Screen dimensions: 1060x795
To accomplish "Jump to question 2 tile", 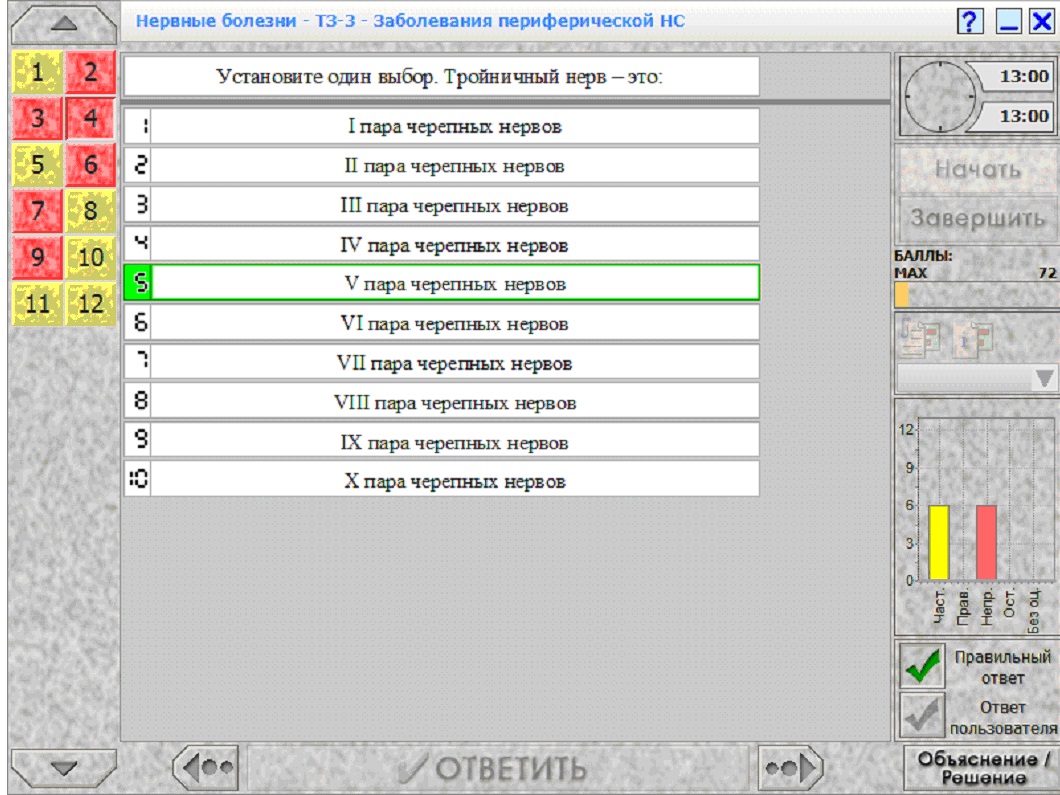I will (x=91, y=72).
